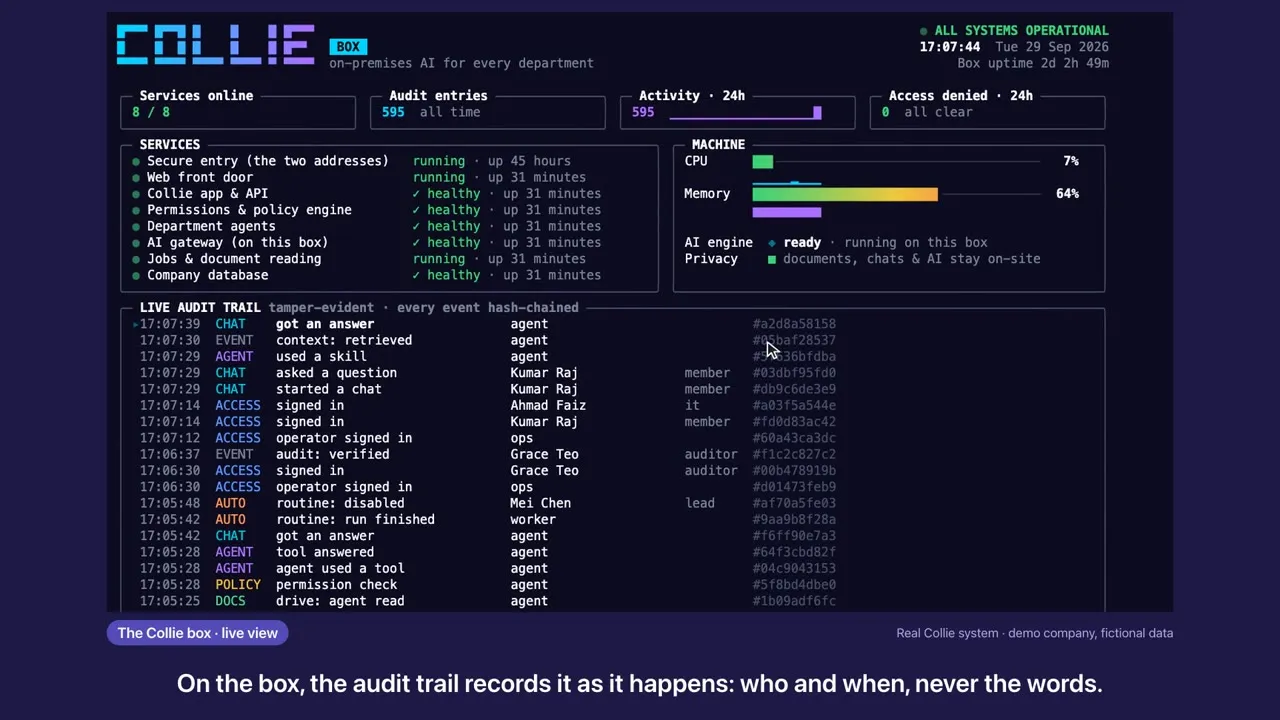Select the "LIVE AUDIT TRAIL" heading
1280x720 pixels.
tap(200, 308)
